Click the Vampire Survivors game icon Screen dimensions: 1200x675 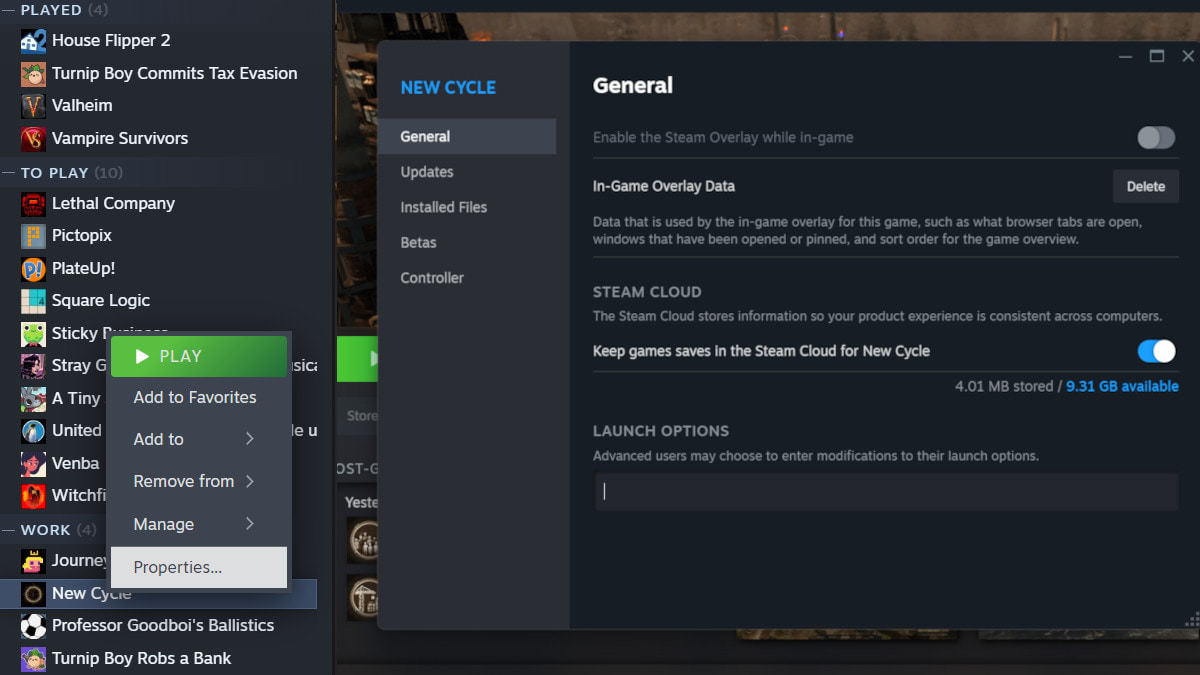tap(34, 138)
